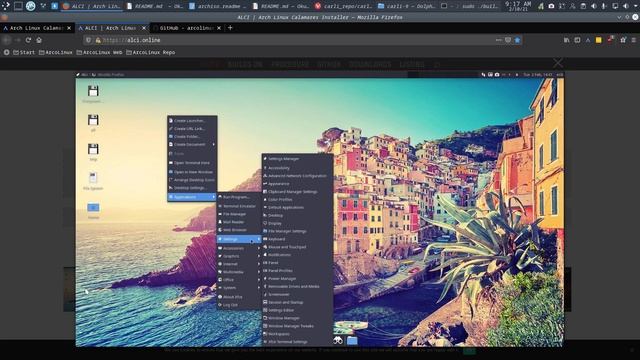
Task: Expand the System submenu
Action: pyautogui.click(x=239, y=287)
